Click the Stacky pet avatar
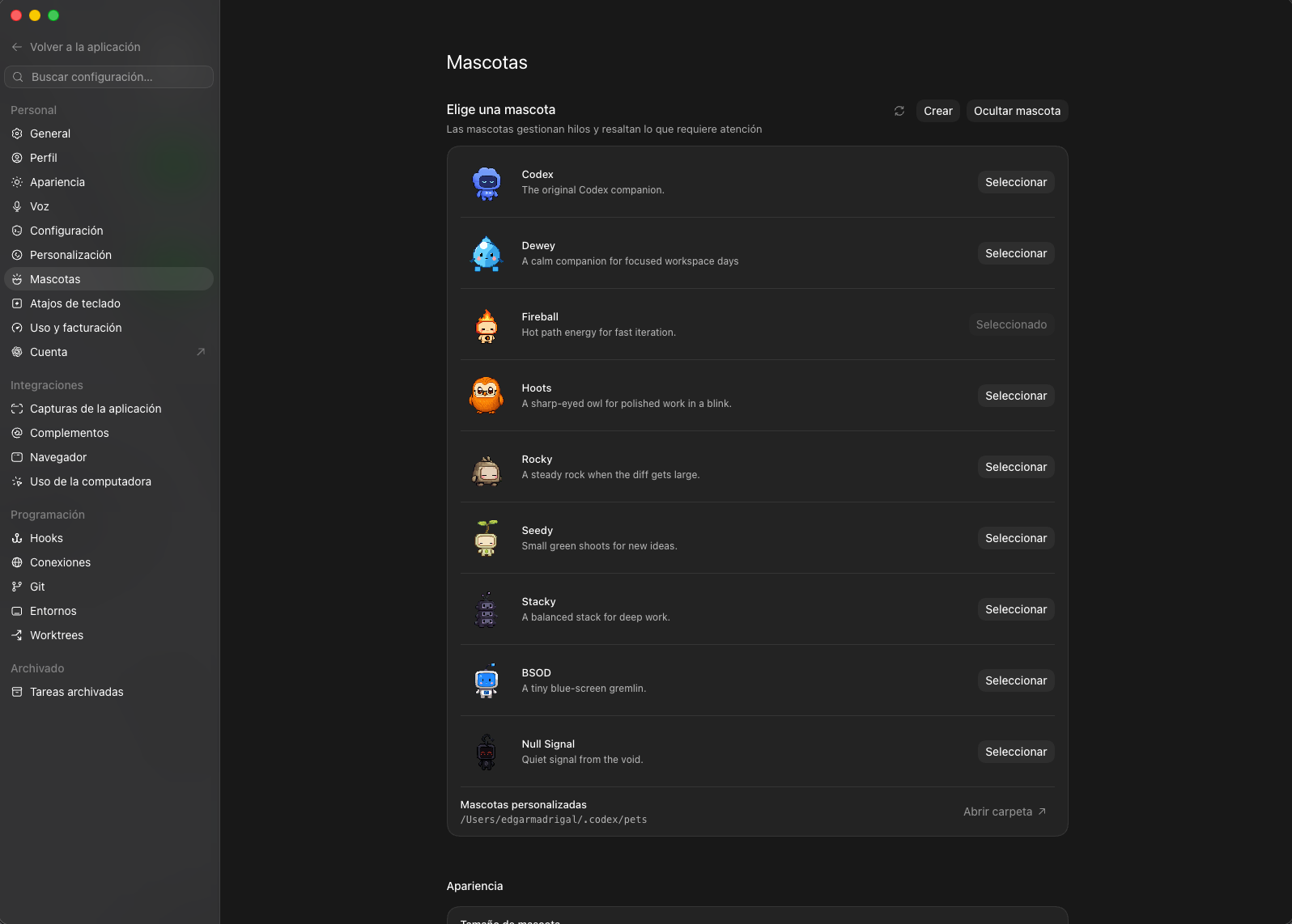The width and height of the screenshot is (1292, 924). (x=487, y=609)
